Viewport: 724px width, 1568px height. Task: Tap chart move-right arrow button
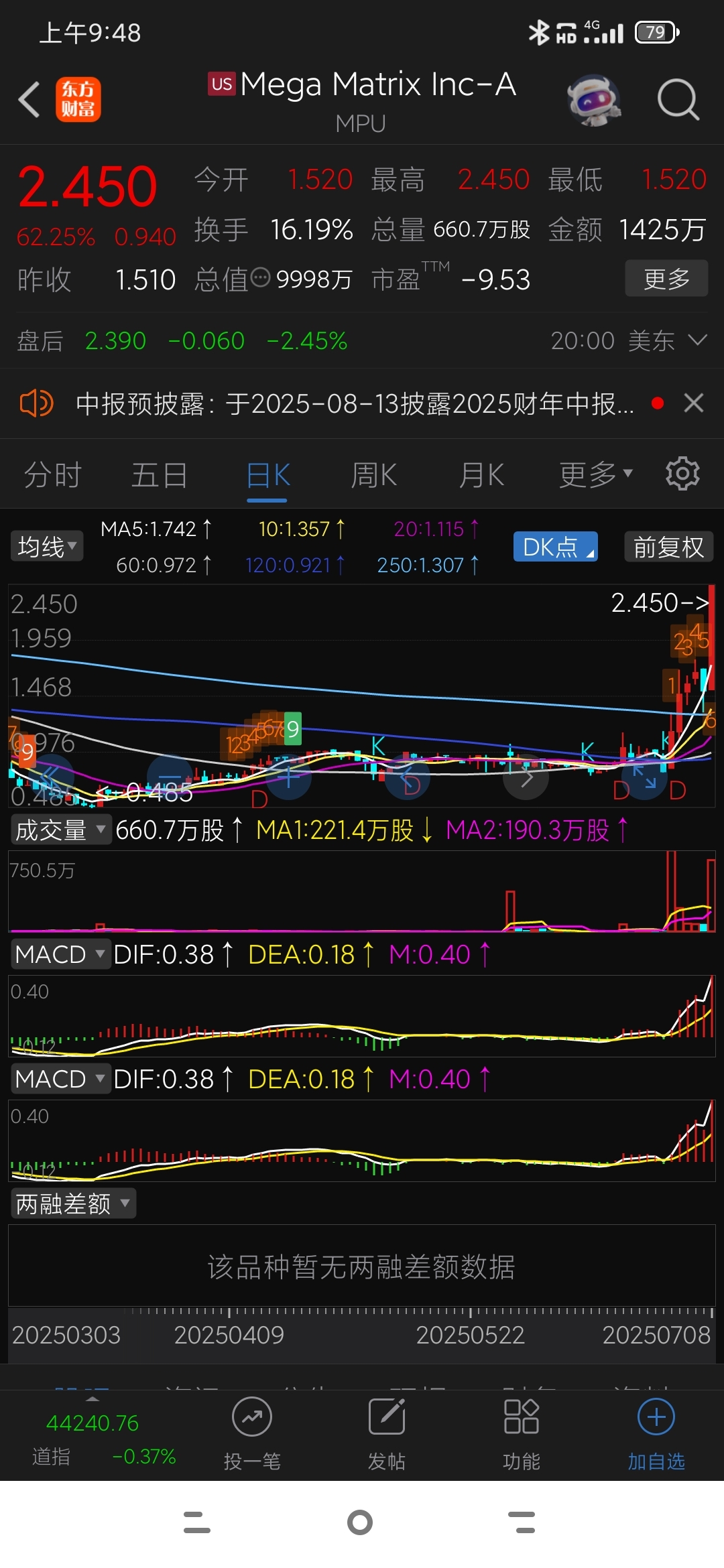(526, 777)
